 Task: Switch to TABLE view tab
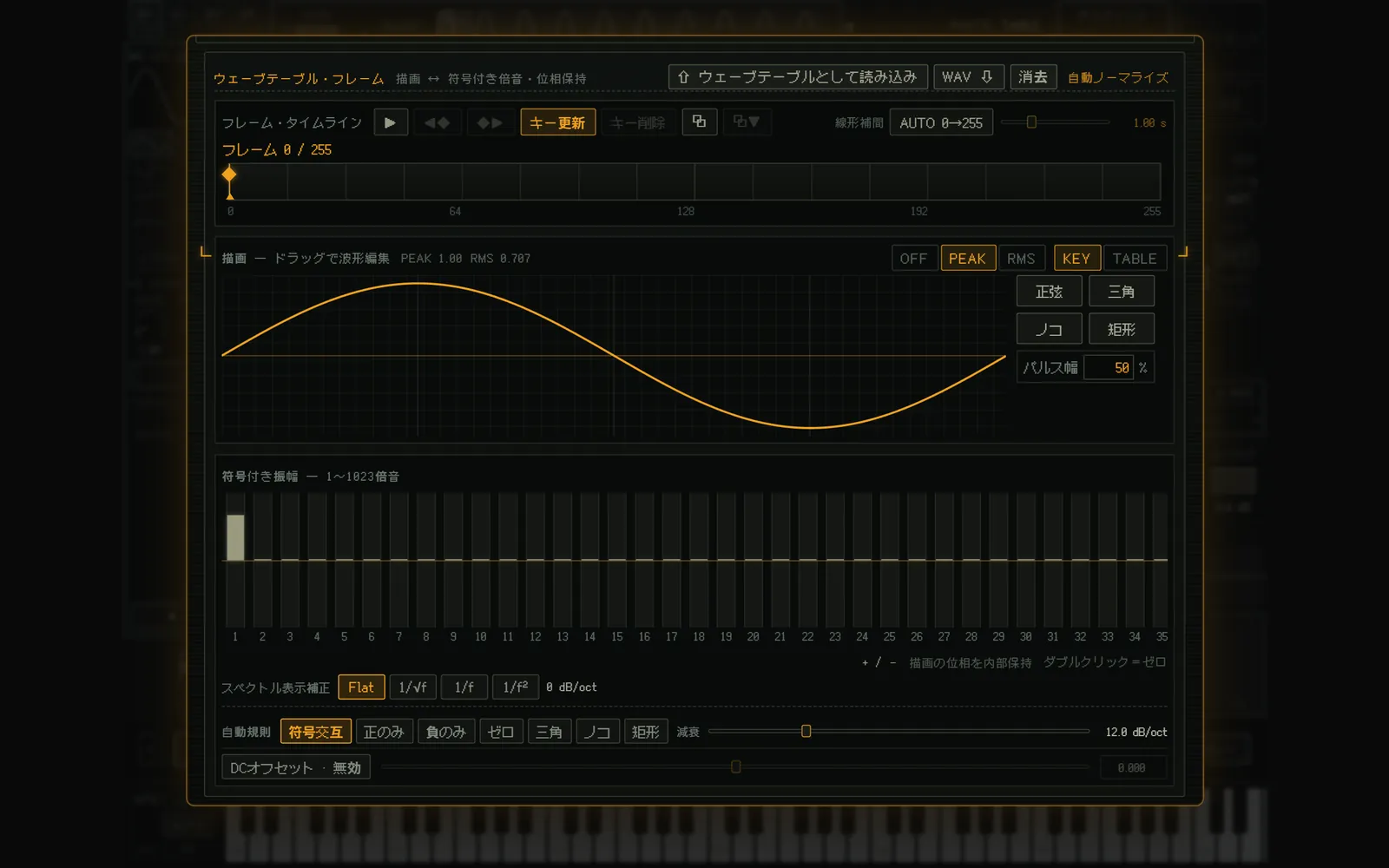[1135, 259]
